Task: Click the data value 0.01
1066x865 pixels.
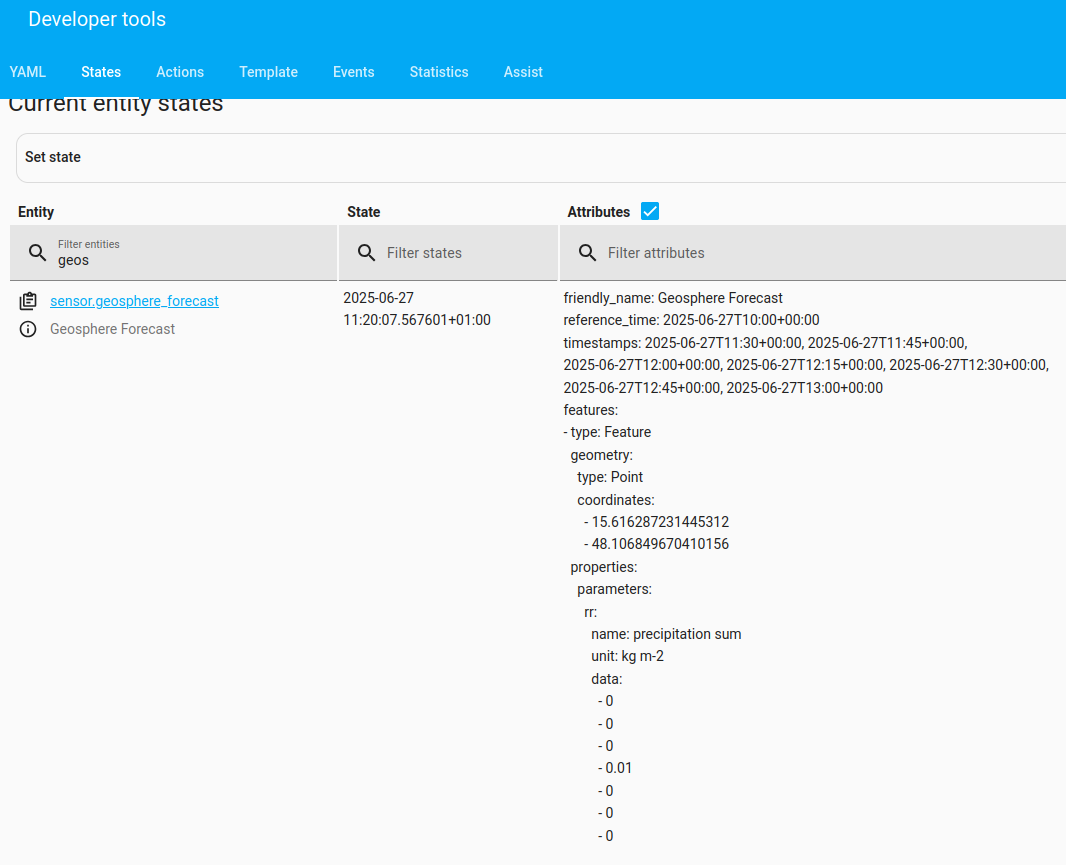Action: click(x=619, y=768)
